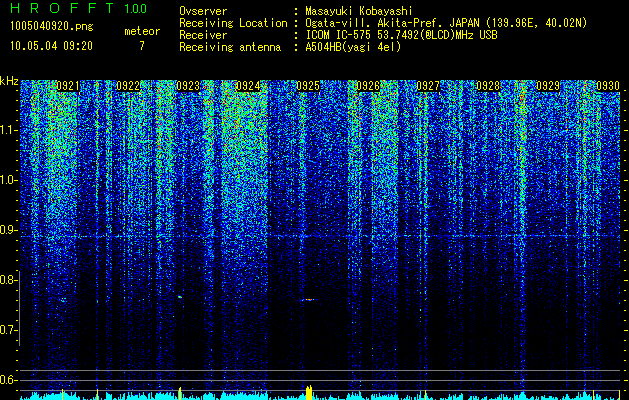Viewport: 629px width, 400px height.
Task: Click the 0926 time label
Action: [368, 86]
